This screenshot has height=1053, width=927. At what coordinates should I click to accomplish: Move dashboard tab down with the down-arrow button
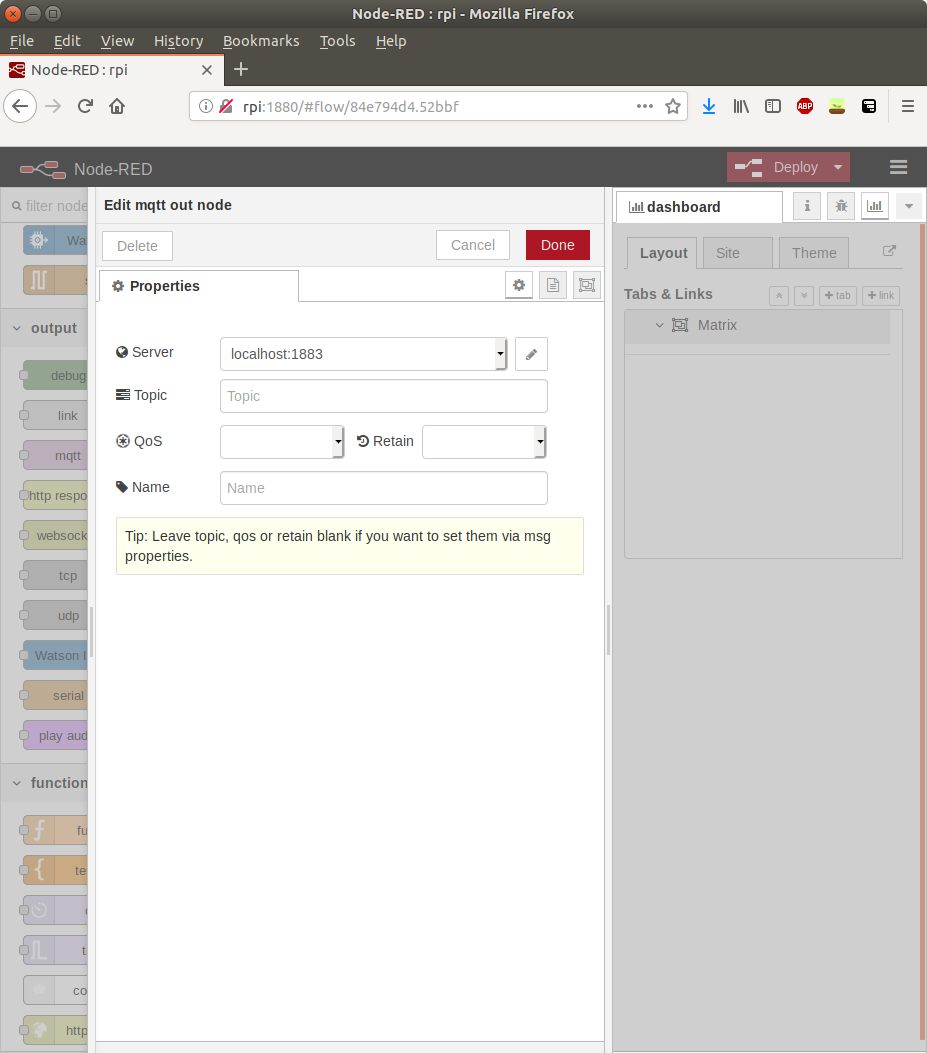[x=803, y=295]
